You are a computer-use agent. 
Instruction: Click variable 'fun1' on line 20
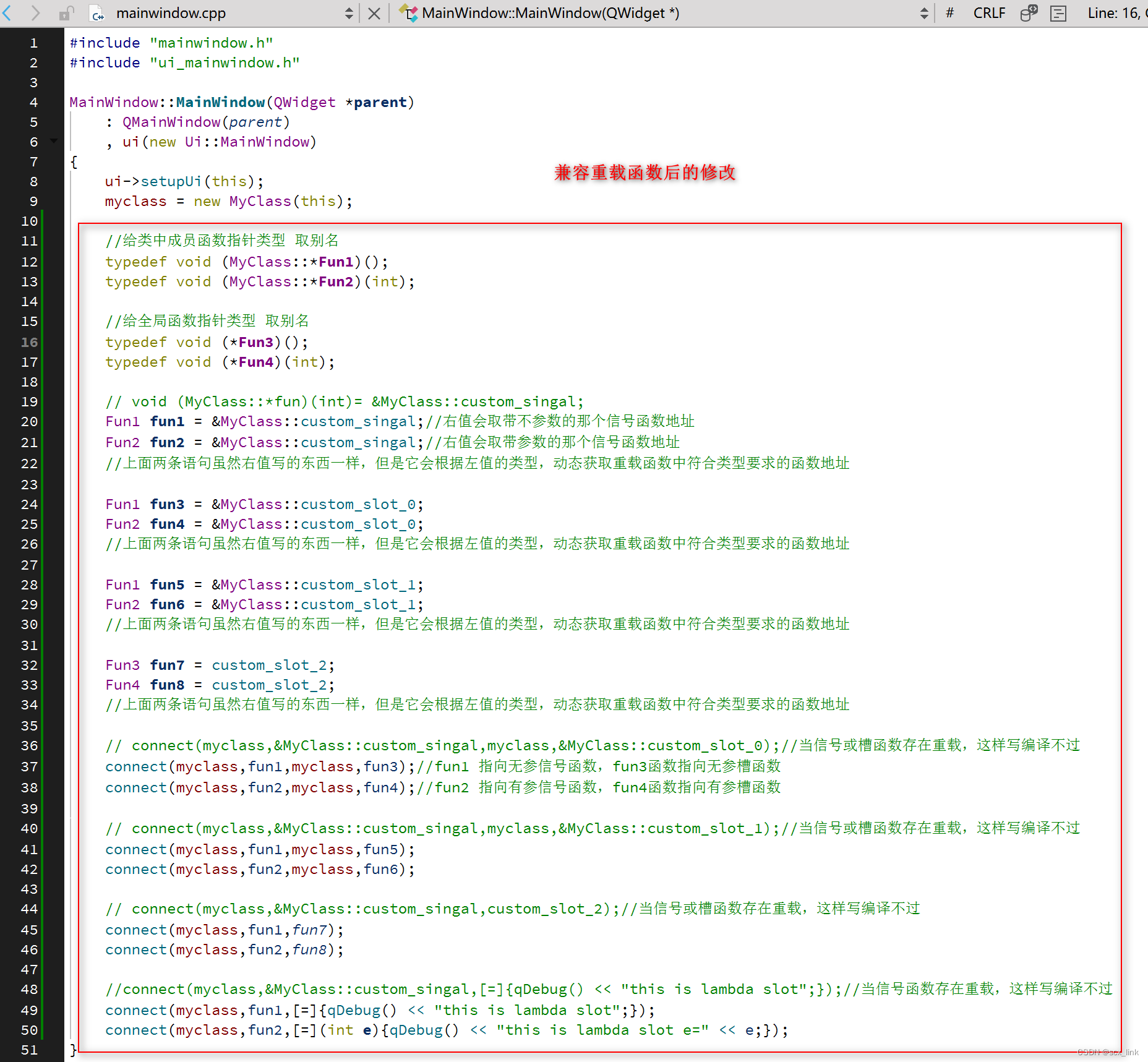click(167, 421)
